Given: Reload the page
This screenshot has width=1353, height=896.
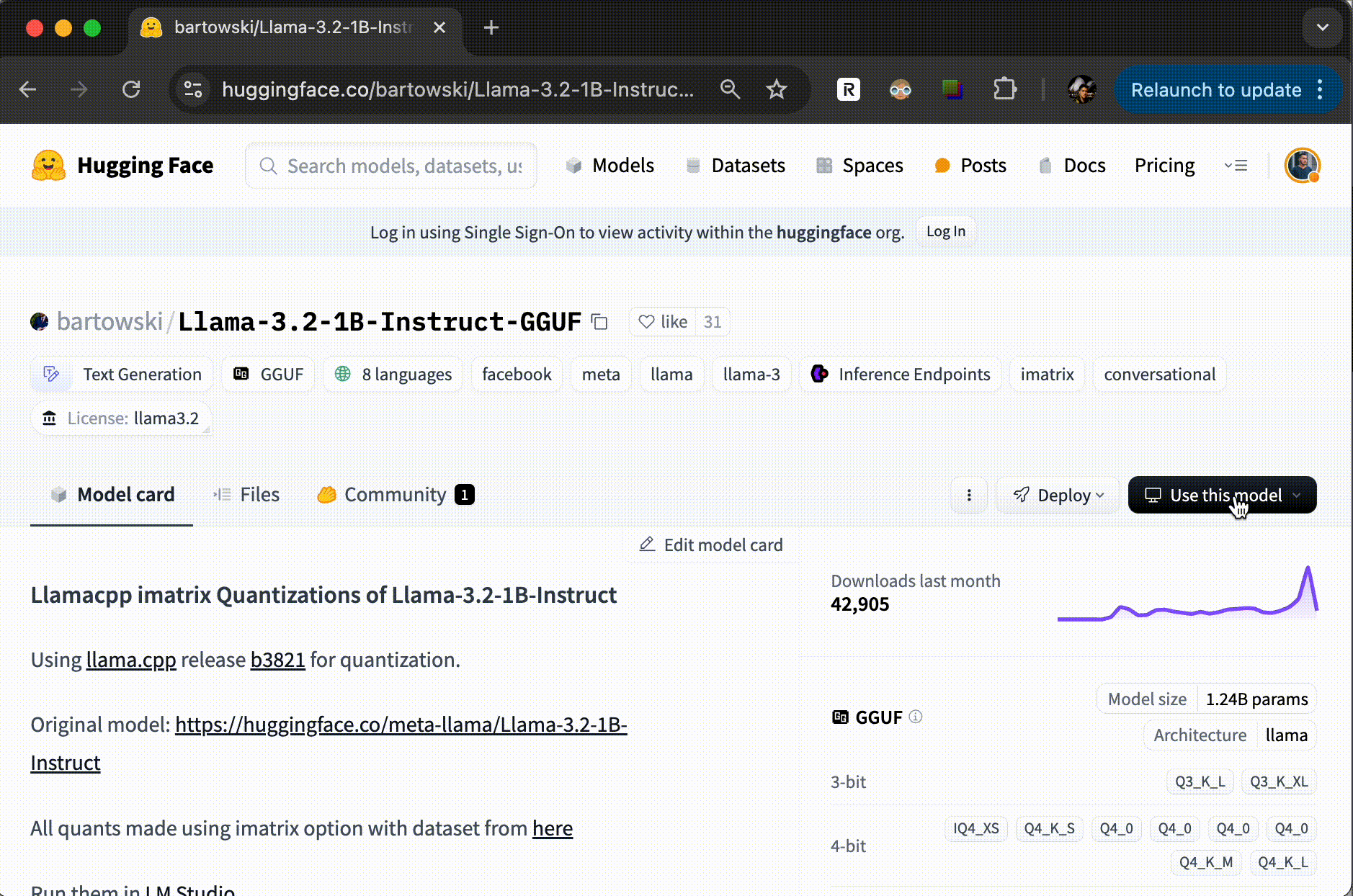Looking at the screenshot, I should (131, 89).
